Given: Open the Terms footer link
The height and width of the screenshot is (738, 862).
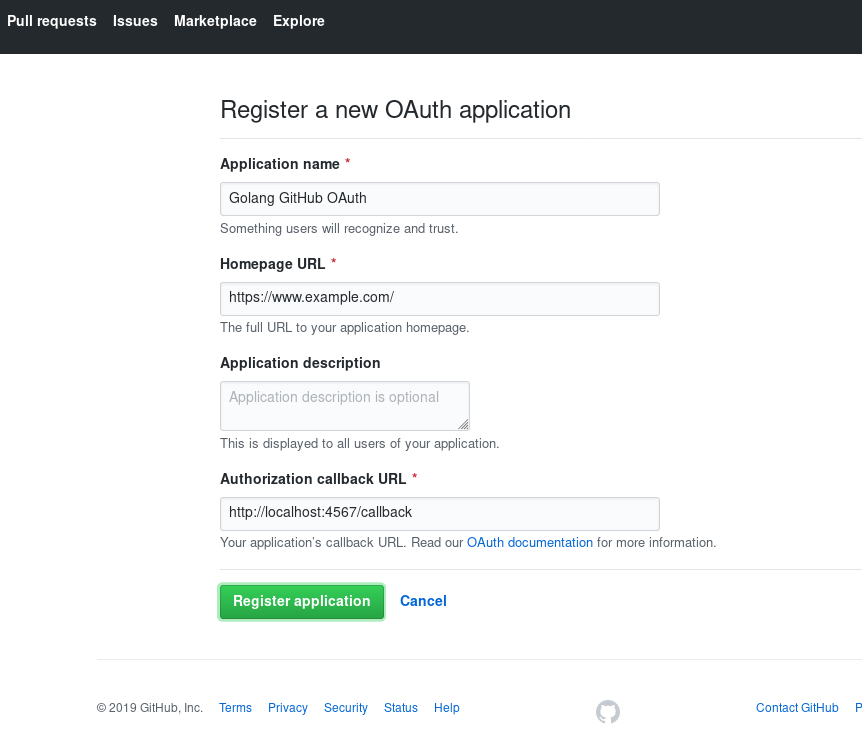Looking at the screenshot, I should coord(235,708).
